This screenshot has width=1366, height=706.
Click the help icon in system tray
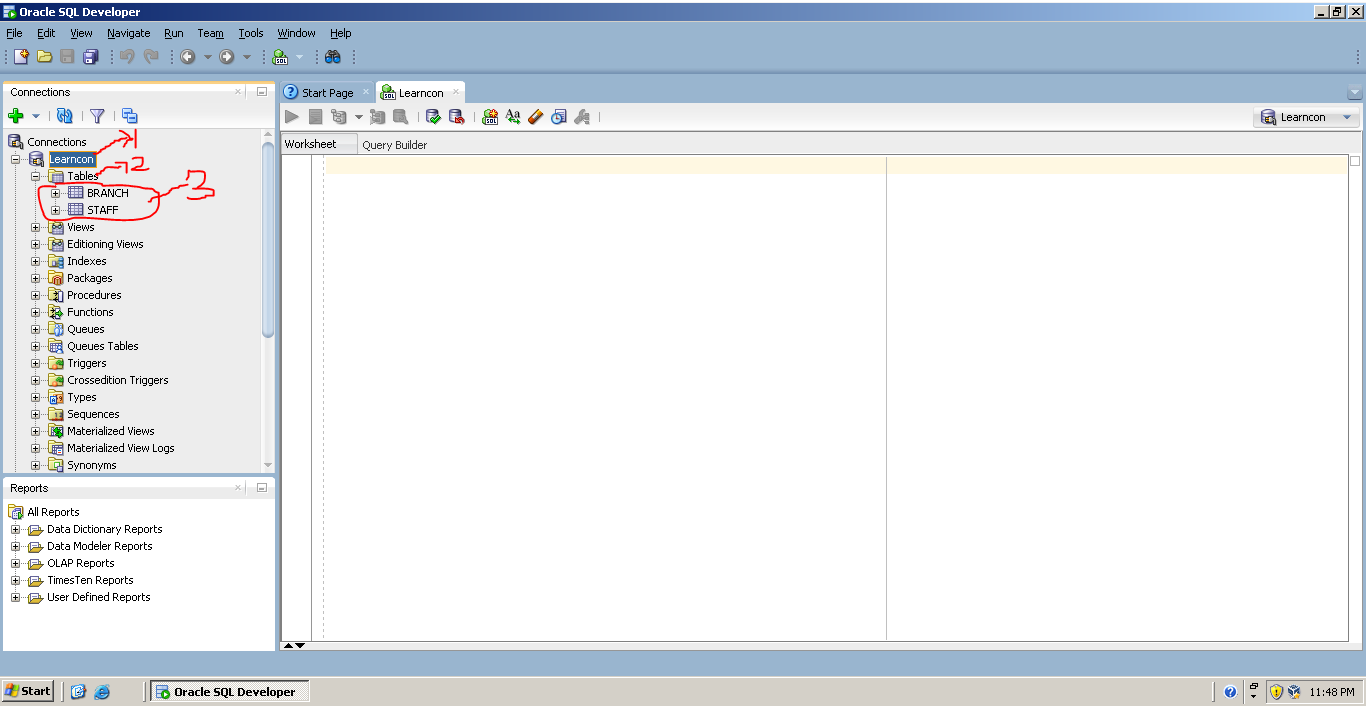tap(1230, 691)
